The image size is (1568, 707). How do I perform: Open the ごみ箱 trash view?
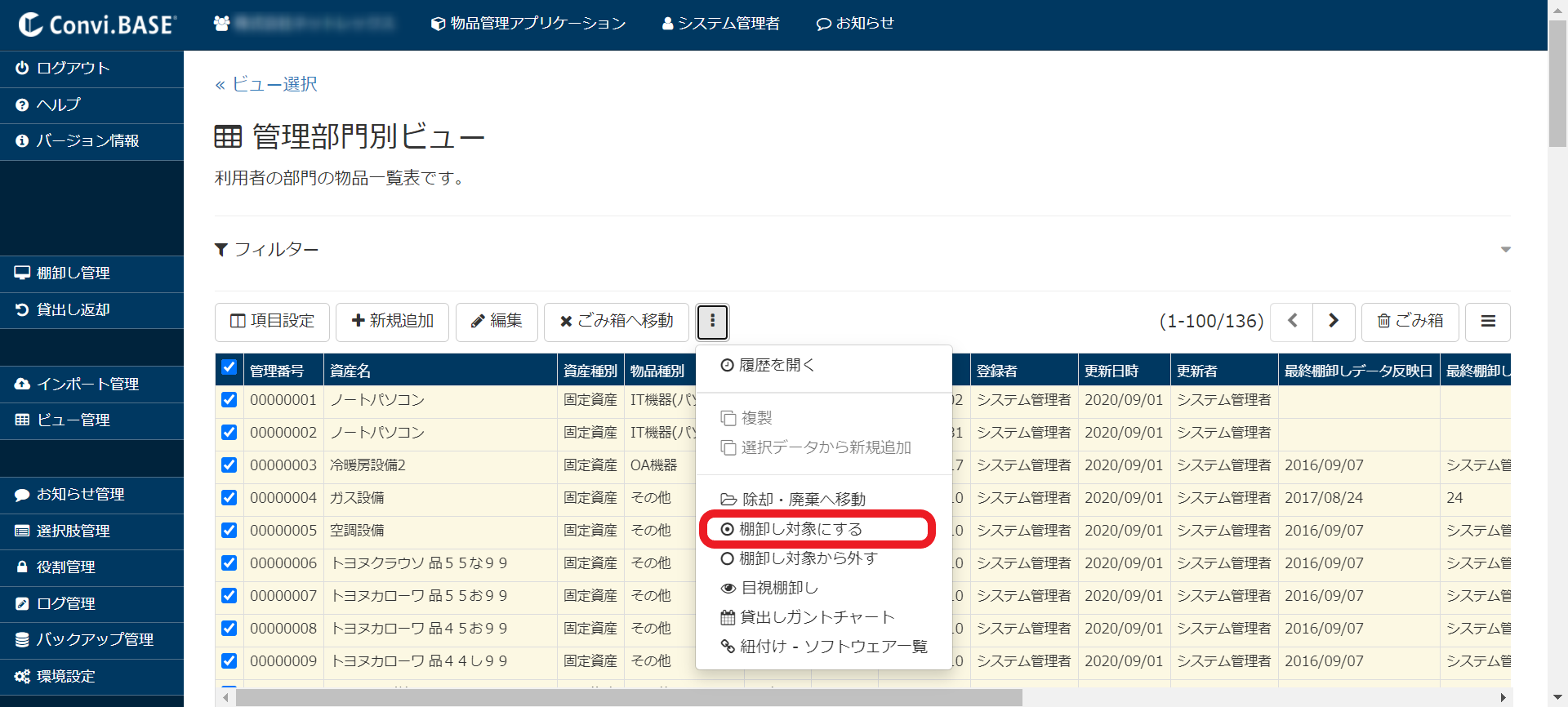click(x=1410, y=322)
